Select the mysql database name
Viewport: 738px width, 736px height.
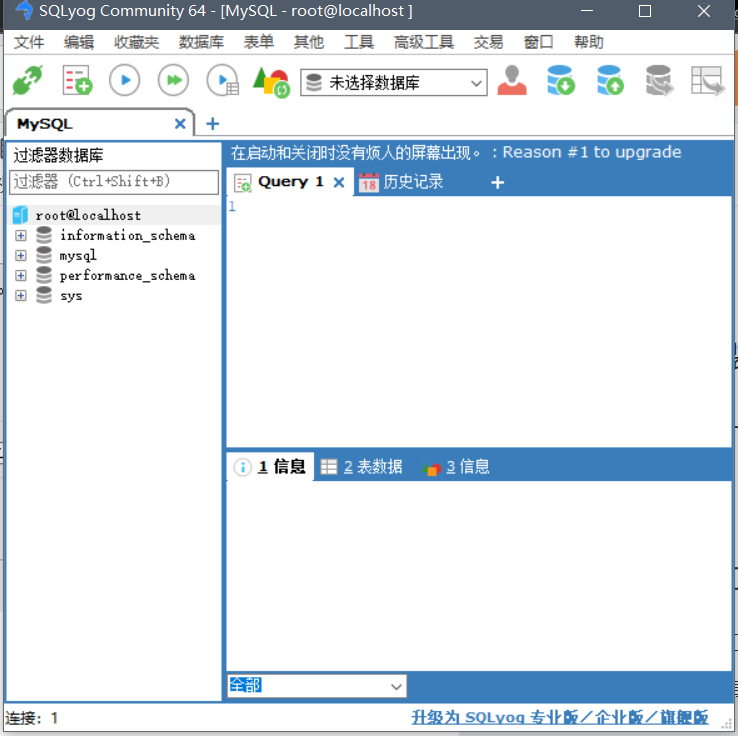click(78, 256)
